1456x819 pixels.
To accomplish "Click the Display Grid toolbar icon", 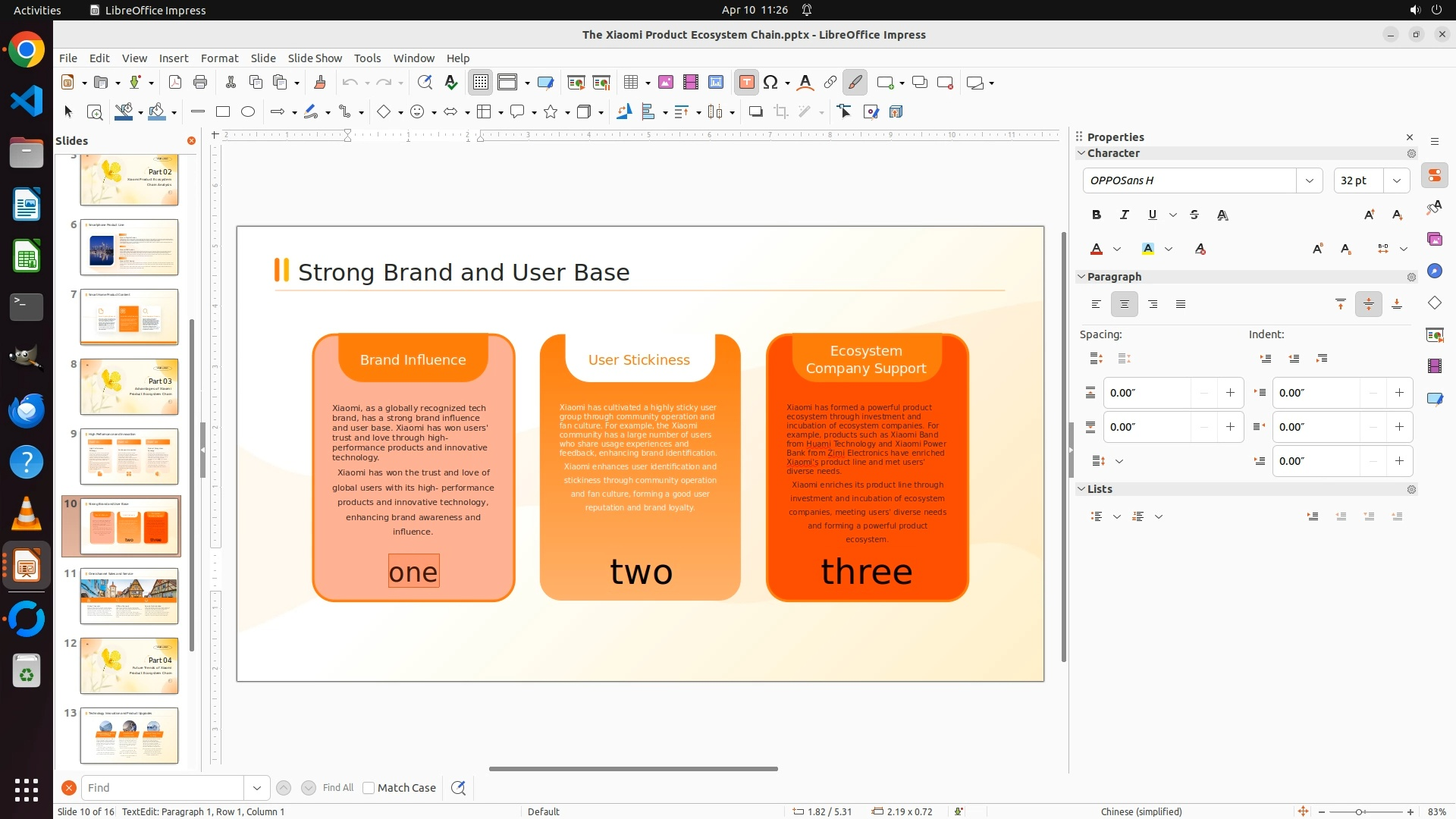I will coord(481,83).
